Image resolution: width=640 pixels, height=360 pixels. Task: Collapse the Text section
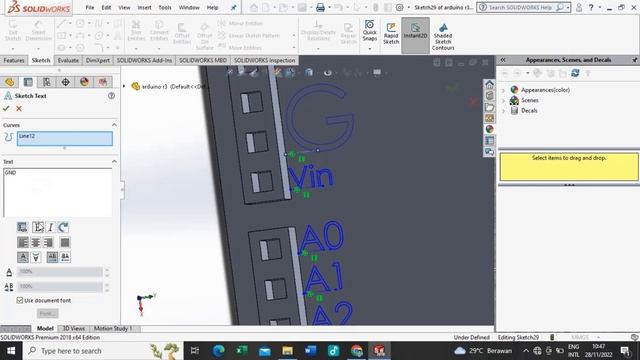coord(114,162)
